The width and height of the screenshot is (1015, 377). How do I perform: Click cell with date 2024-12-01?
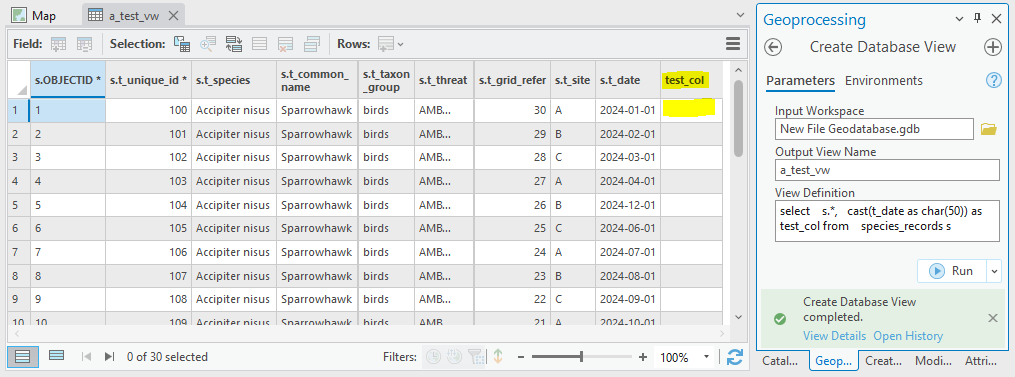click(628, 205)
